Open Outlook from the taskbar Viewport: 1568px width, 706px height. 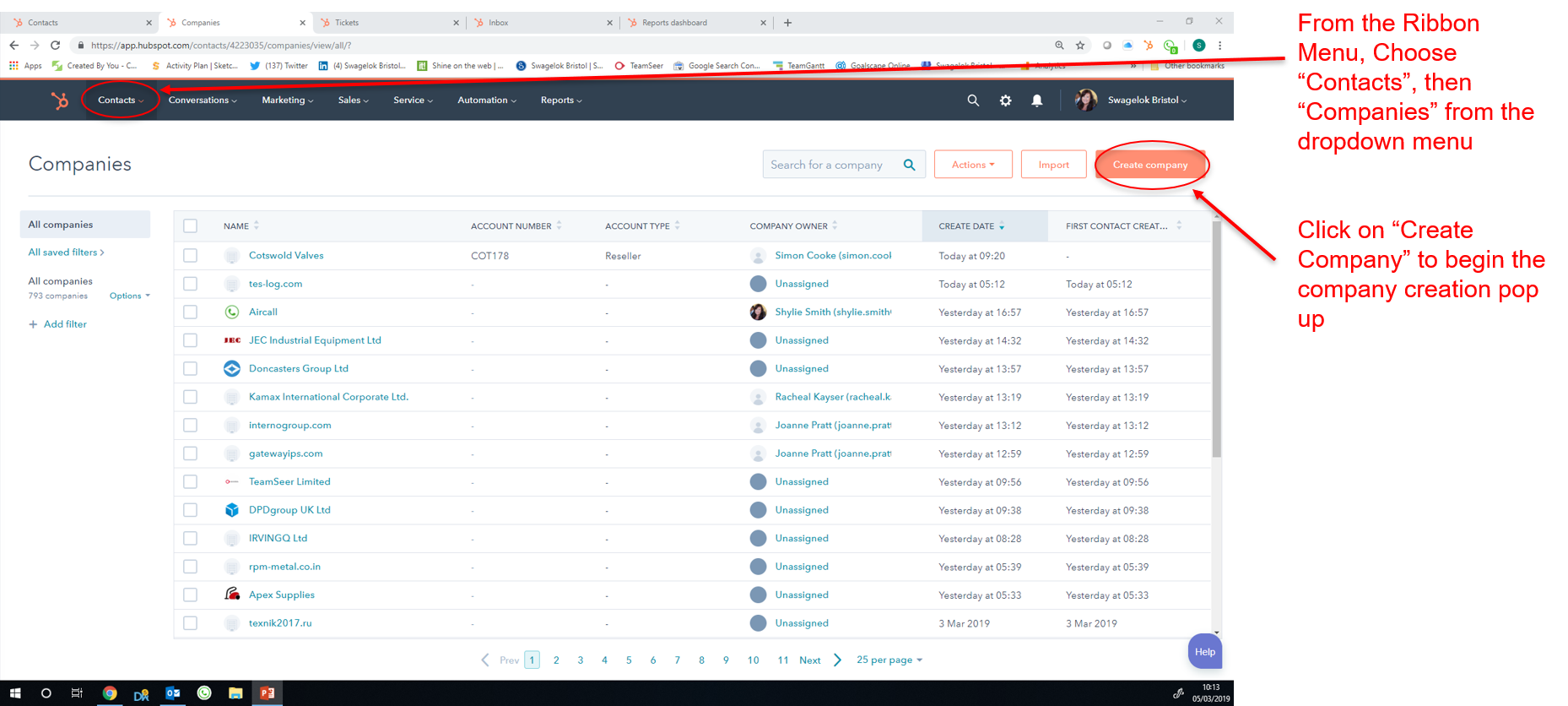[x=173, y=693]
